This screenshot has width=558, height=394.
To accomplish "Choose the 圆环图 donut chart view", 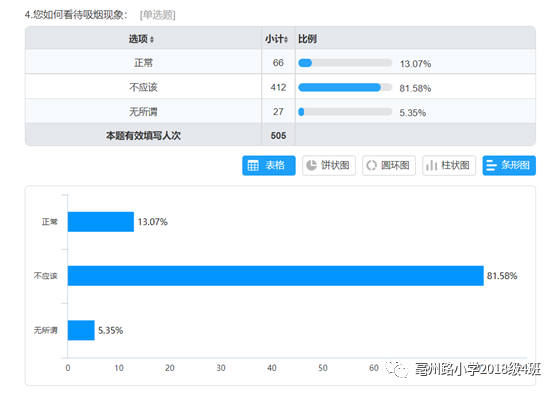I will (x=389, y=166).
